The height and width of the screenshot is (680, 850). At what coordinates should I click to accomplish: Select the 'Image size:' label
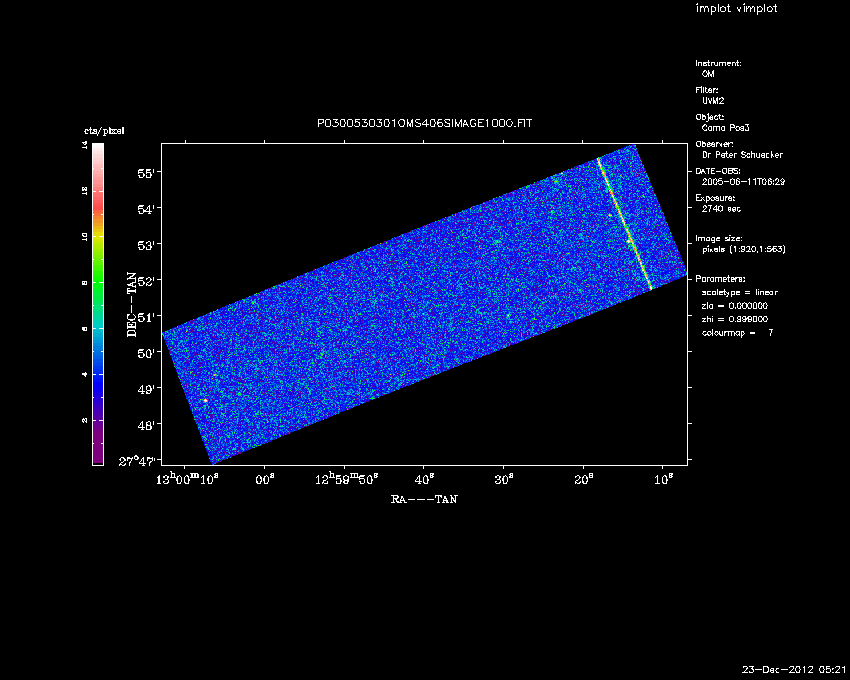pos(719,239)
